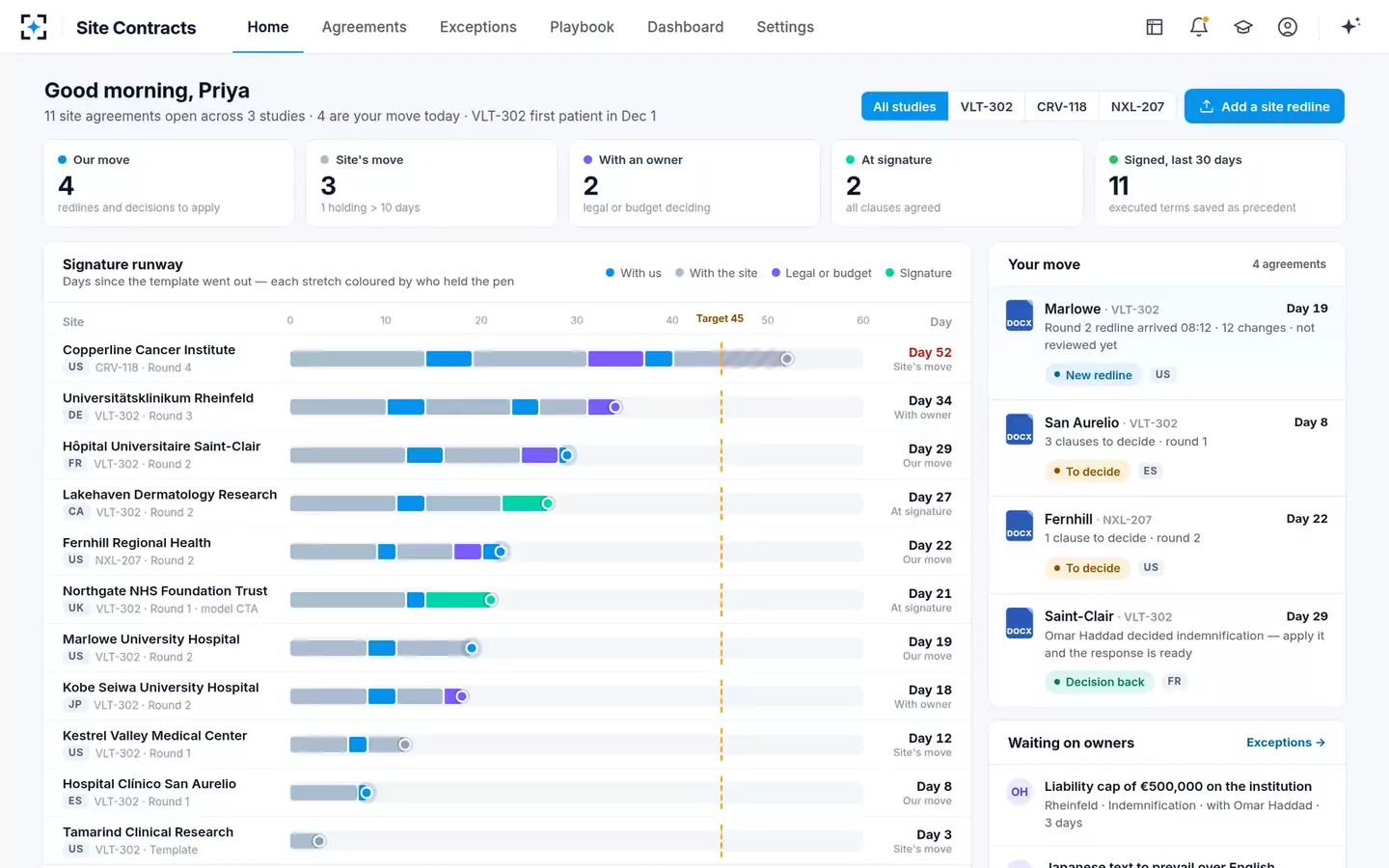
Task: Launch the sparkle AI assistant icon
Action: [x=1350, y=26]
